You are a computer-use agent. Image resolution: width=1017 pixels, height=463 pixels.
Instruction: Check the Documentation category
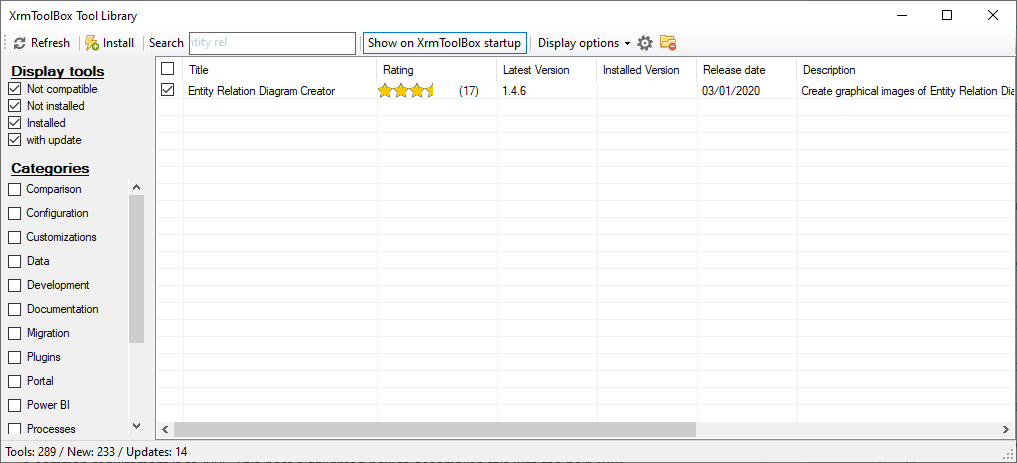(x=14, y=309)
